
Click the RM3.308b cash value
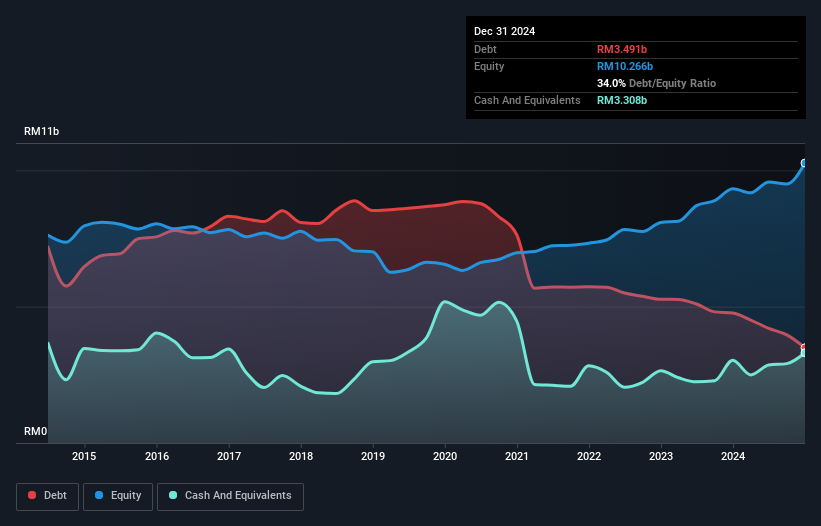coord(622,100)
